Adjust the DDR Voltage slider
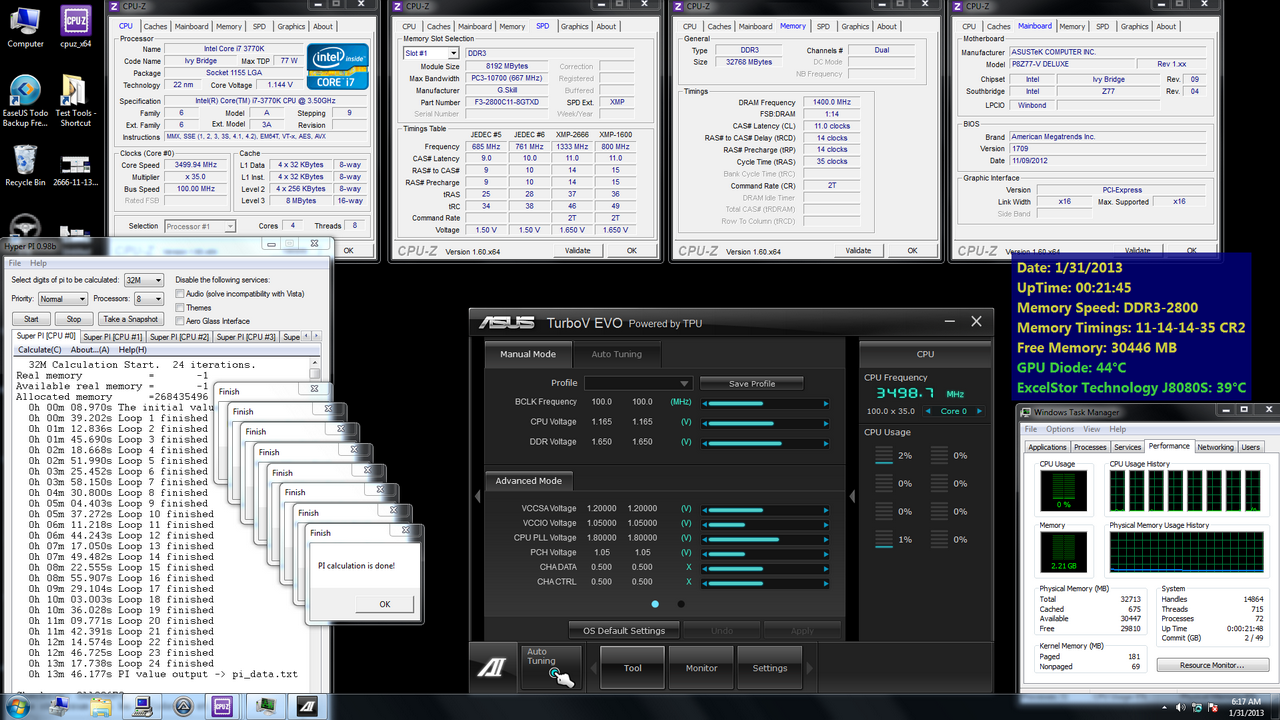The width and height of the screenshot is (1280, 720). click(765, 441)
